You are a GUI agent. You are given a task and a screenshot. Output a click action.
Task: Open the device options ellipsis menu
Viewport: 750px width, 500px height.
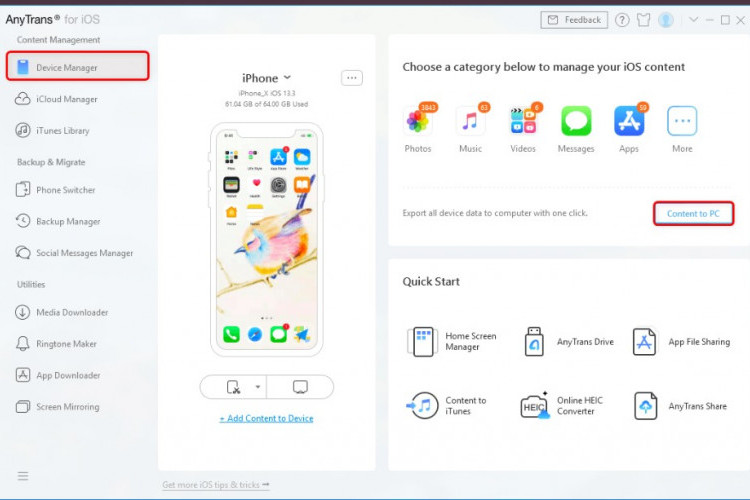click(351, 78)
